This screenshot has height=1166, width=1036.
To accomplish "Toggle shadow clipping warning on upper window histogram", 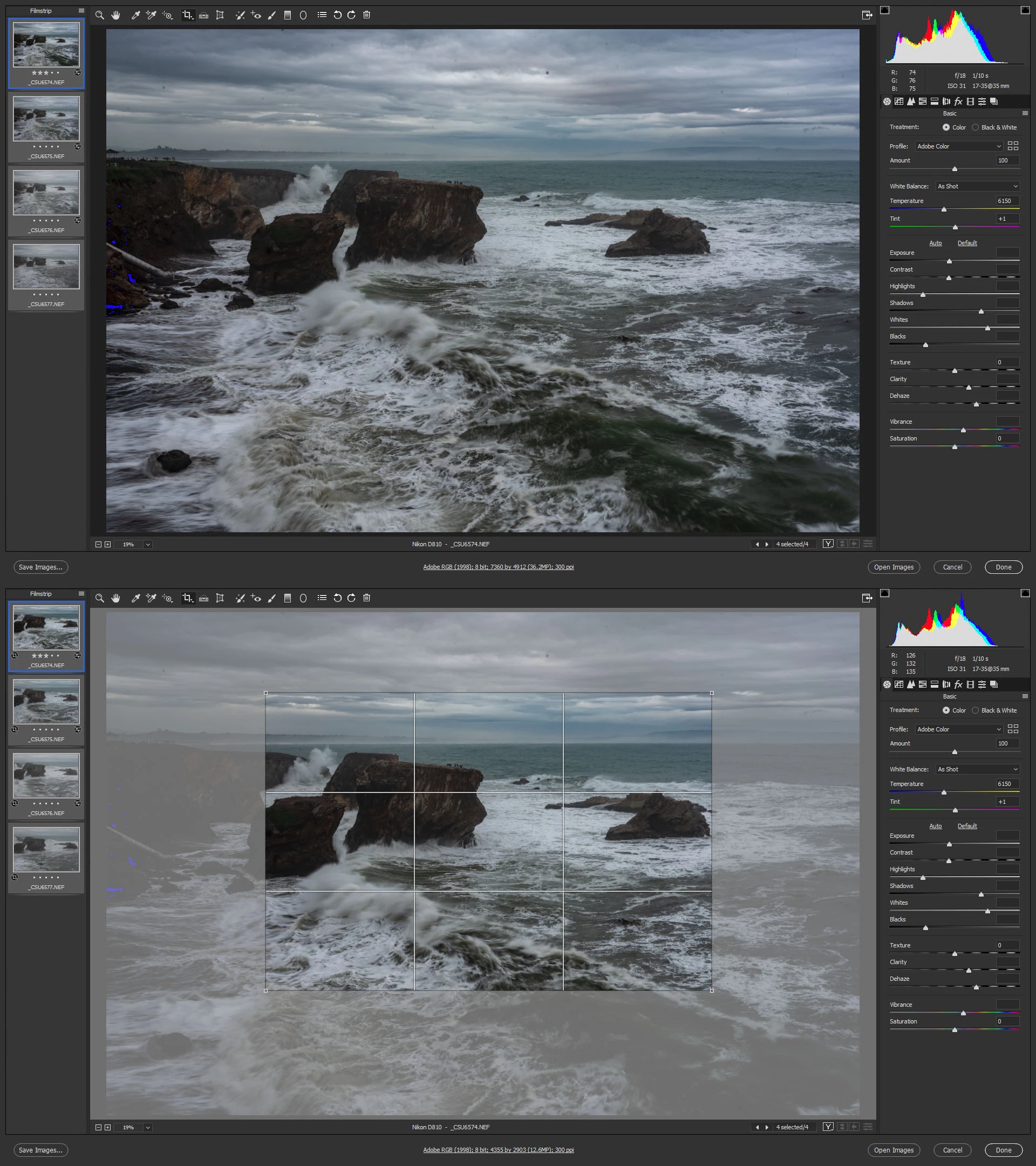I will click(x=884, y=10).
